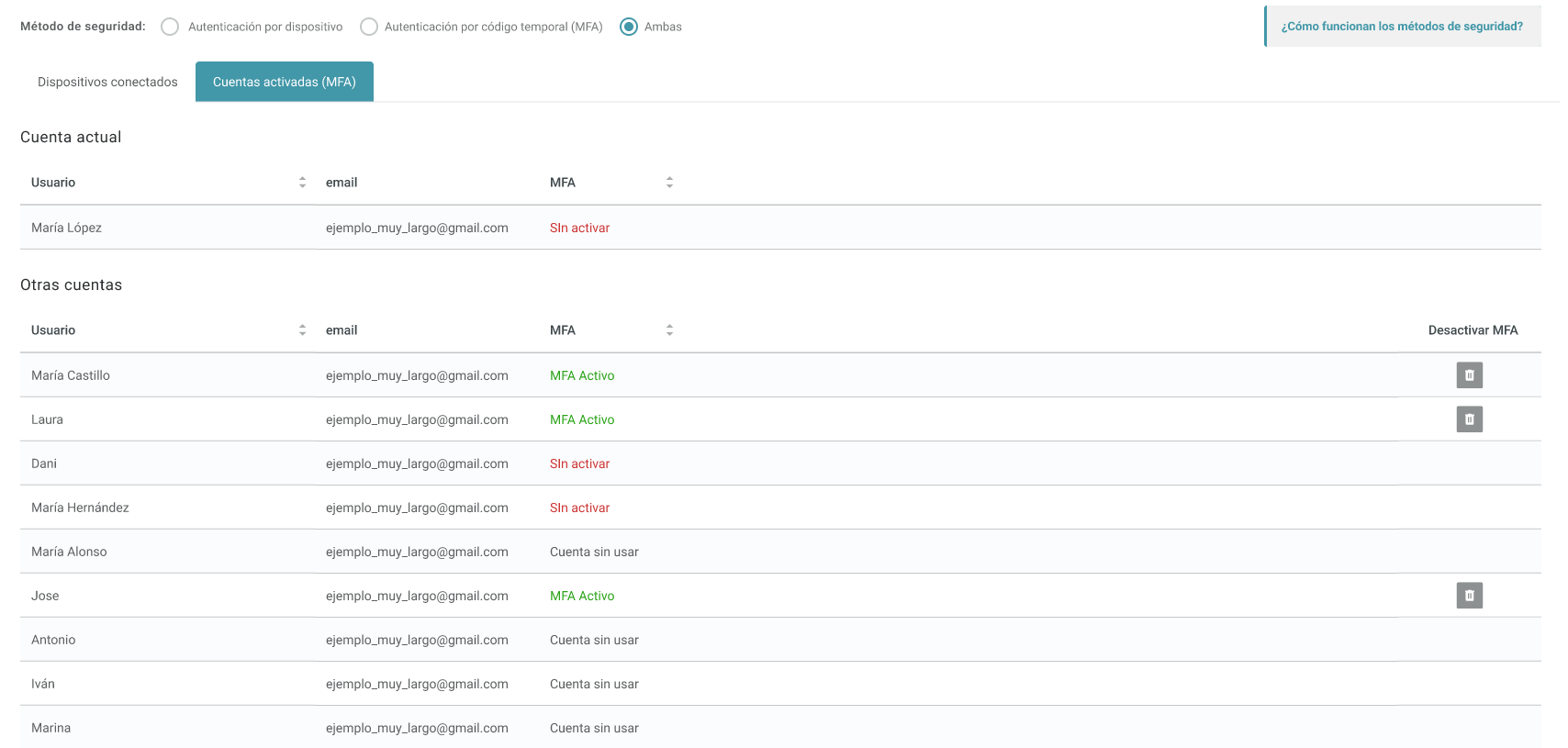Image resolution: width=1568 pixels, height=748 pixels.
Task: Click 'Cuenta sin usar' status for Antonio
Action: [x=594, y=640]
